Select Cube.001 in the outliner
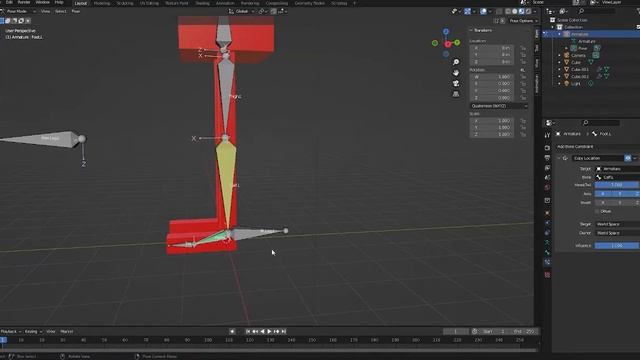 (580, 69)
